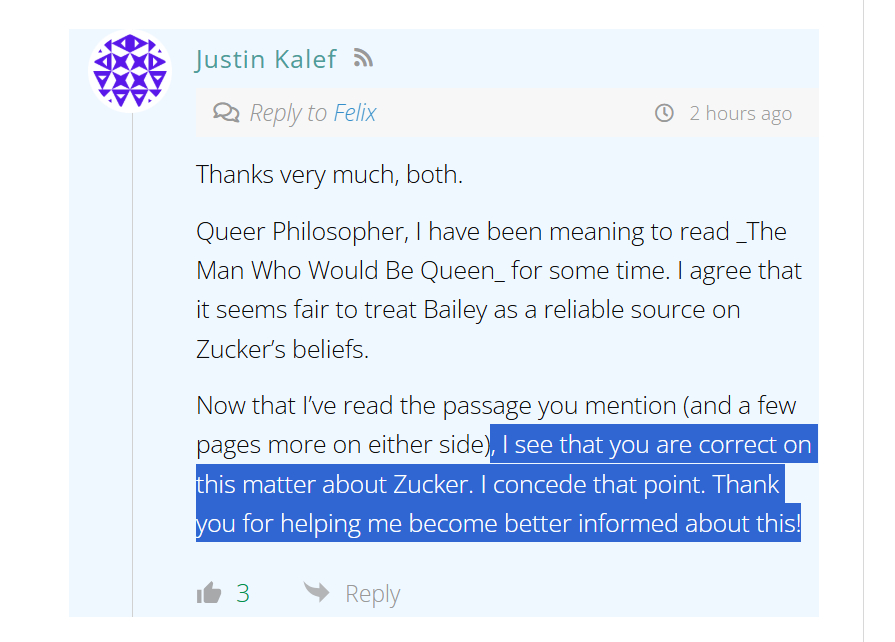Click the text "Now that I've read"
Screen dimensions: 895x642
coord(284,406)
